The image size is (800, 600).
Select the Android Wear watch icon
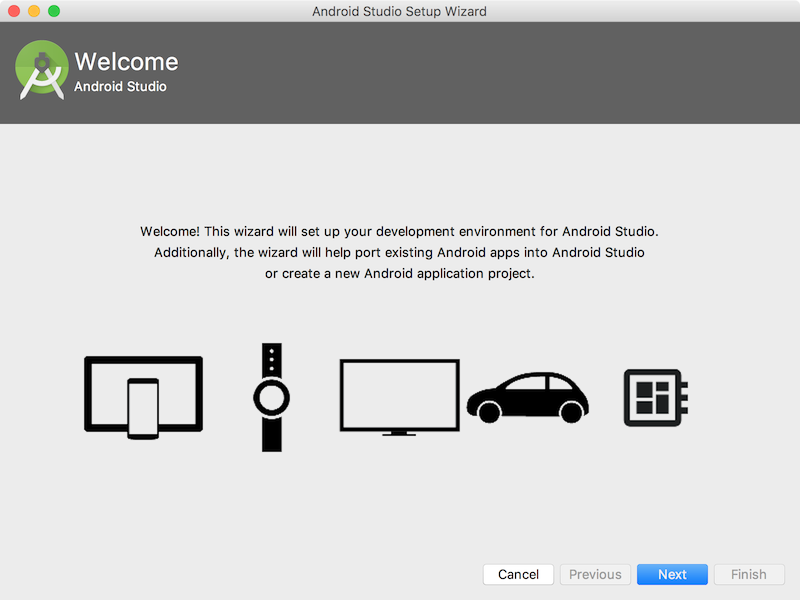click(x=271, y=397)
